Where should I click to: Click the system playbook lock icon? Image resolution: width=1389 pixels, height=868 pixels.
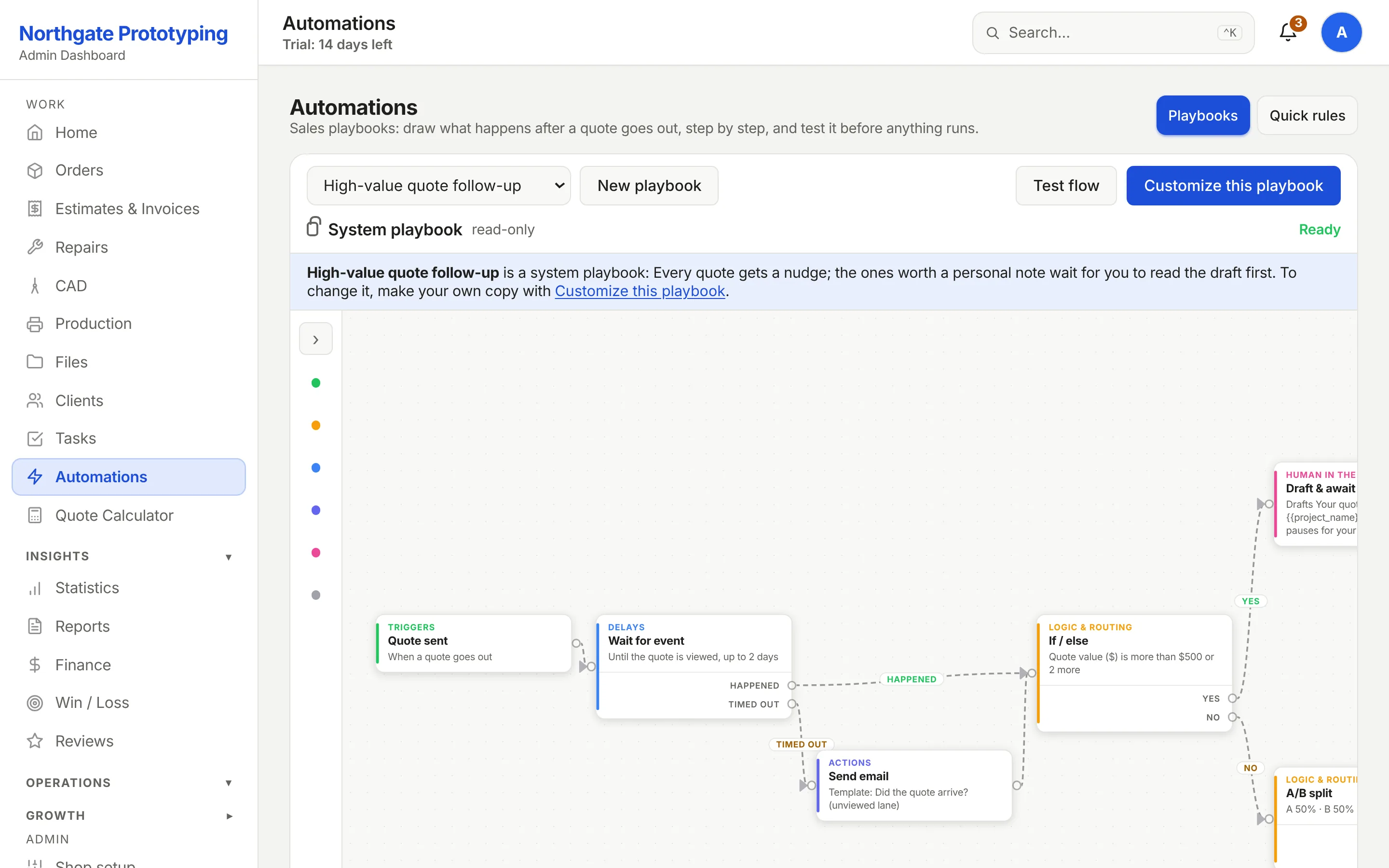[313, 227]
